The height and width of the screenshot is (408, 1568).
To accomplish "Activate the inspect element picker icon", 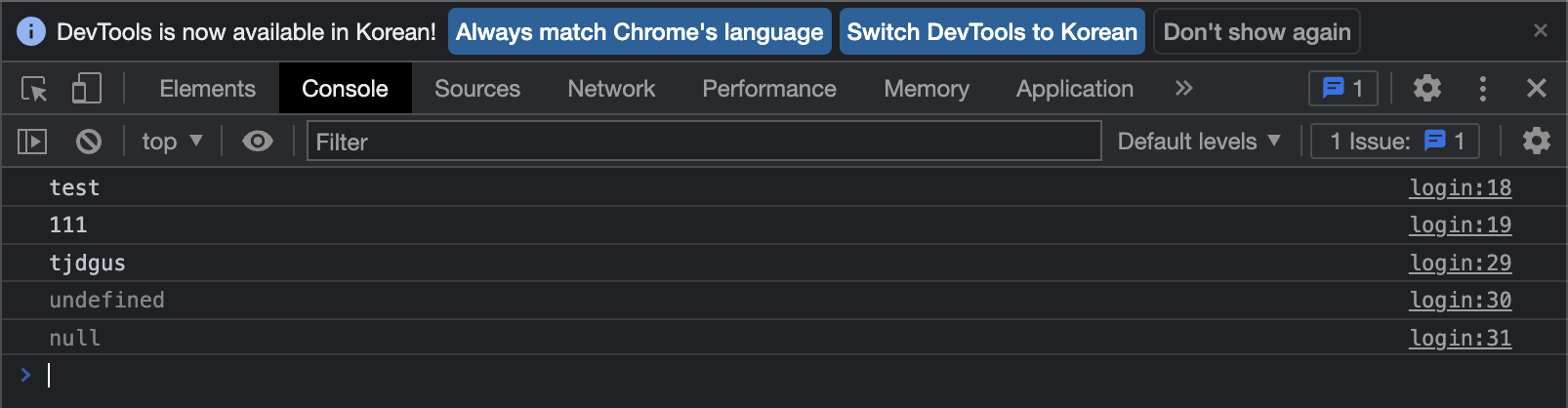I will point(35,89).
